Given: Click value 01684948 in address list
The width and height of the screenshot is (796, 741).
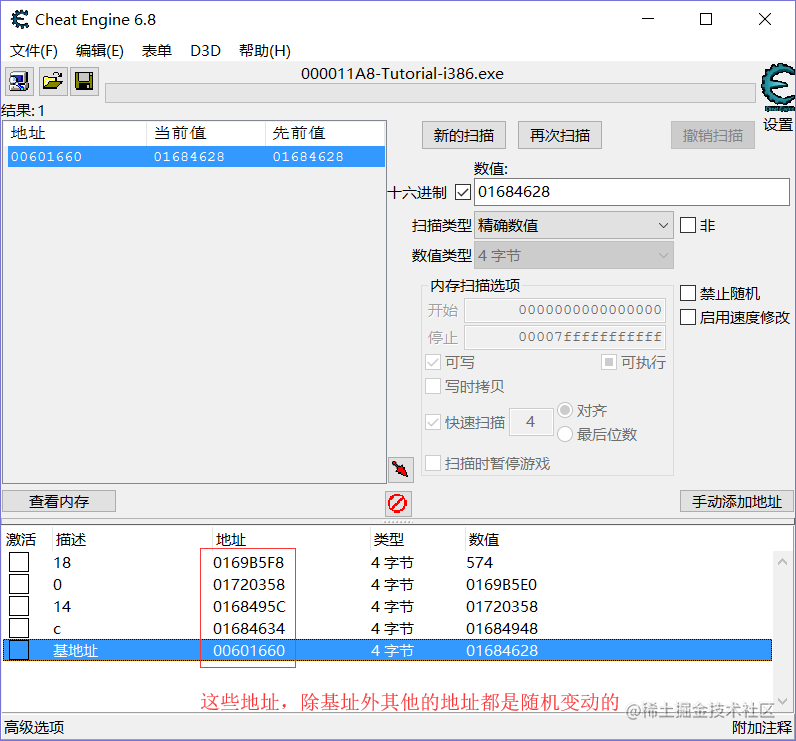Looking at the screenshot, I should point(502,629).
